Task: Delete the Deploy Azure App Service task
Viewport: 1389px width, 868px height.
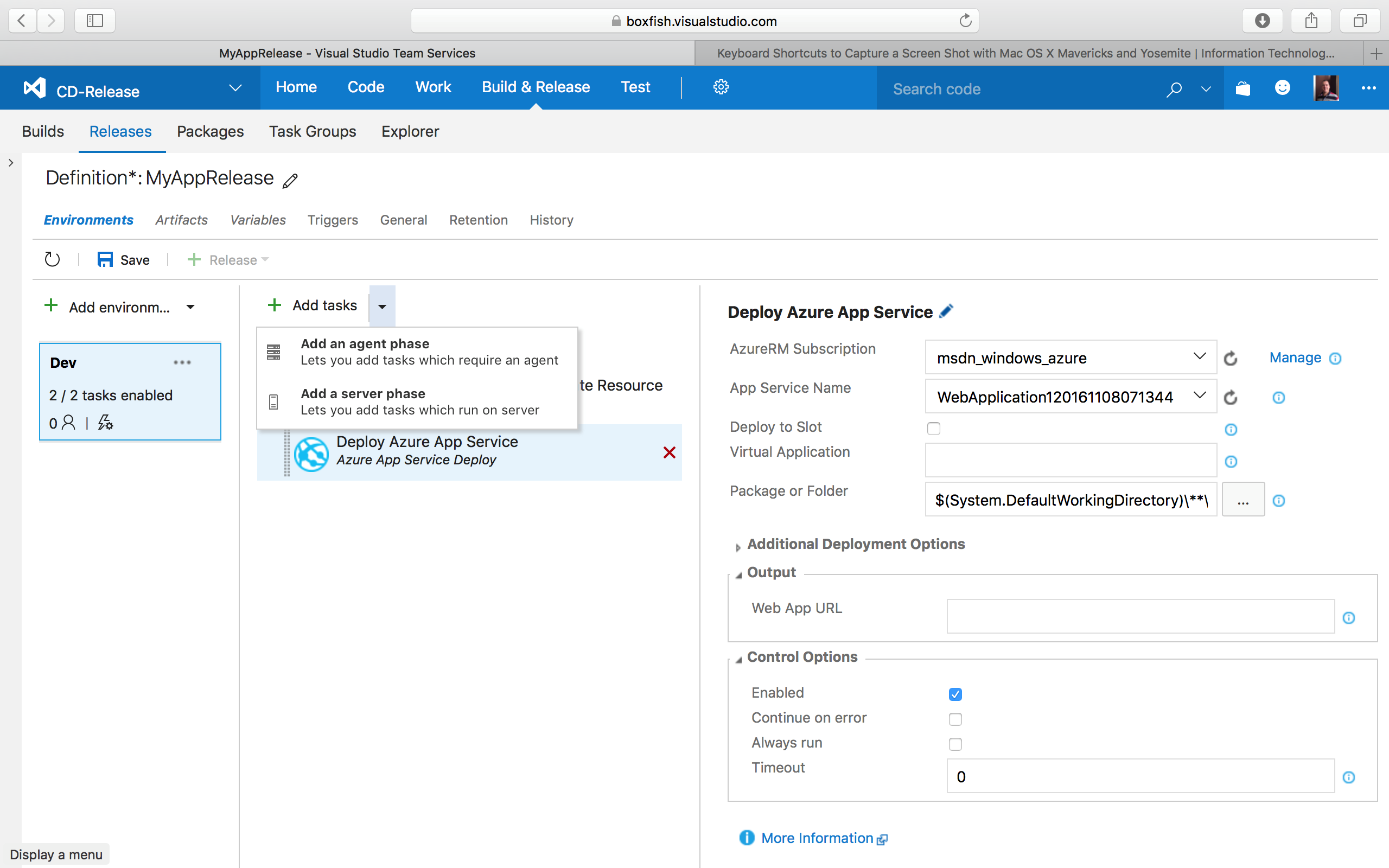Action: tap(669, 452)
